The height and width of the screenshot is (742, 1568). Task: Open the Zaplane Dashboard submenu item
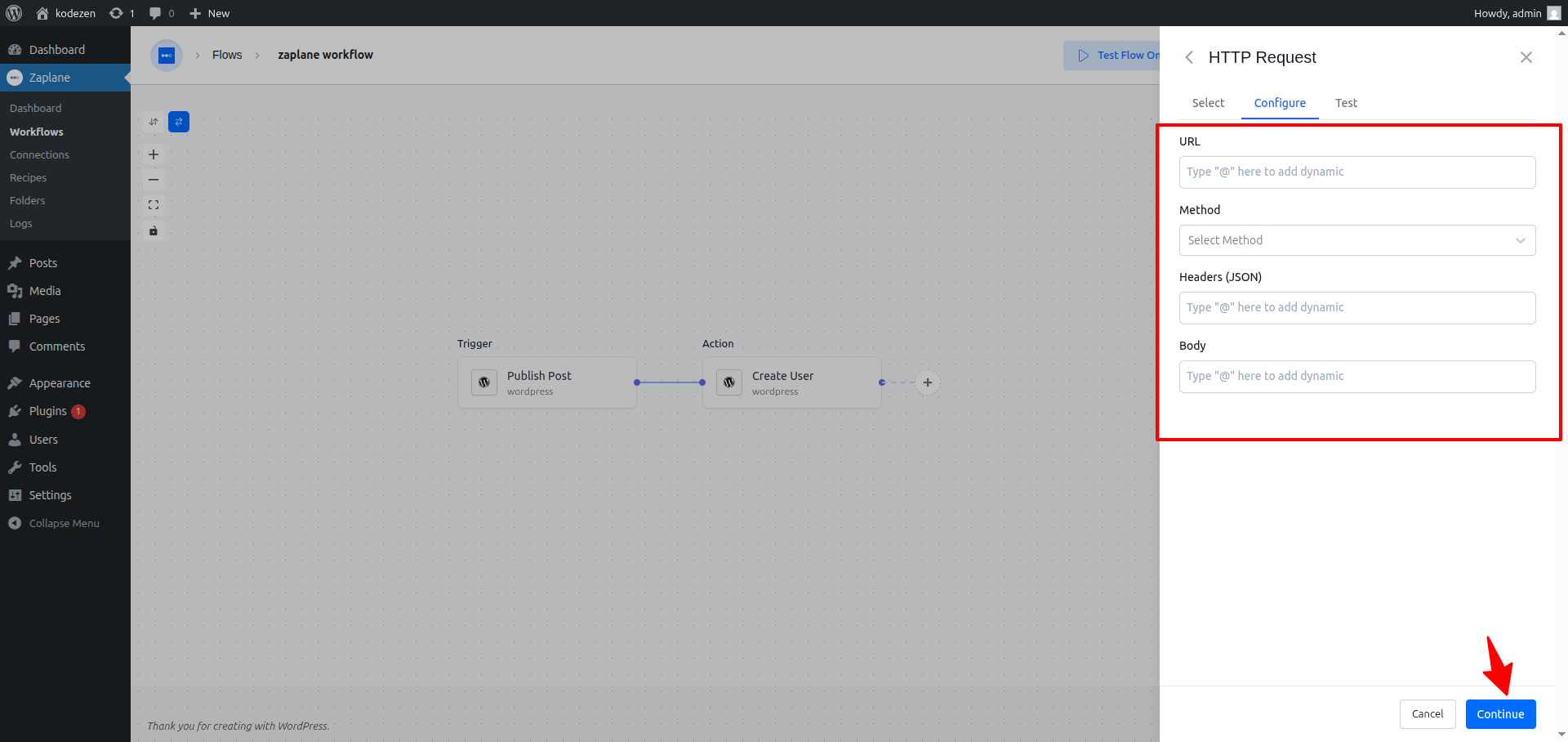click(x=35, y=108)
